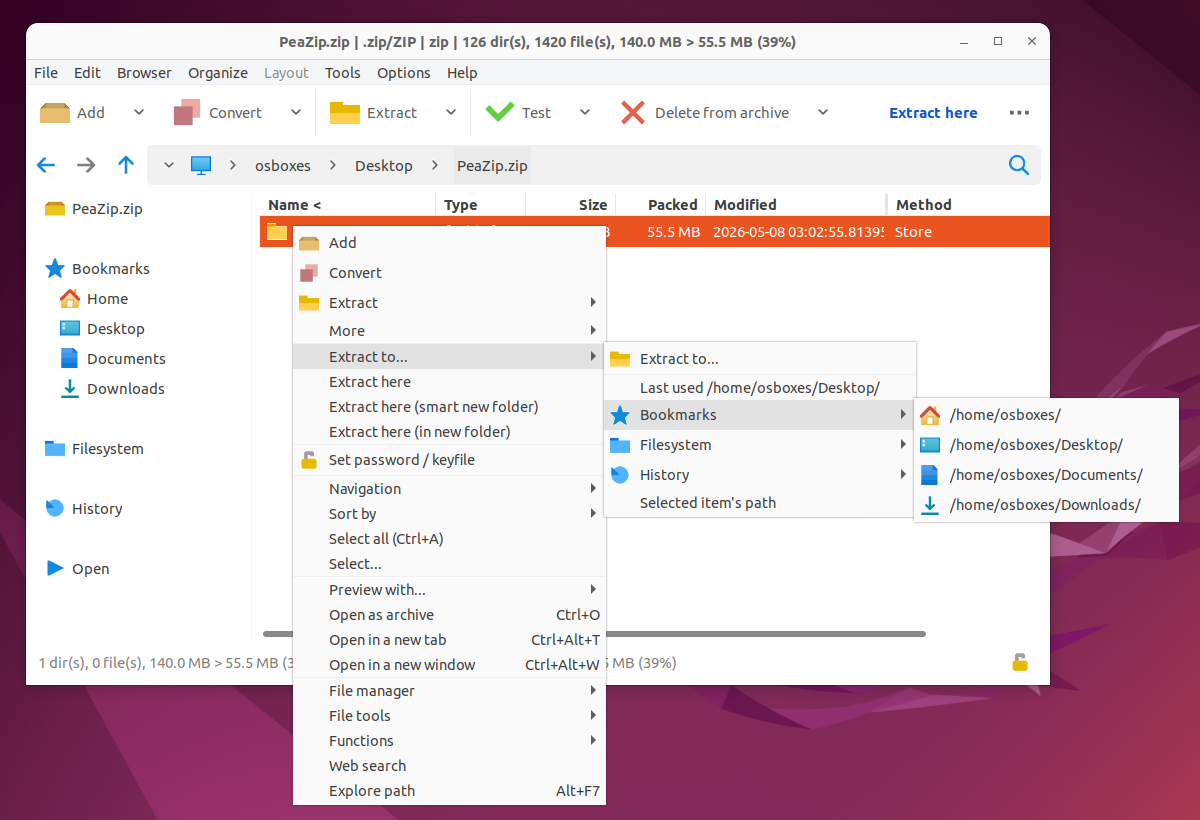Viewport: 1200px width, 820px height.
Task: Click the horizontal scrollbar in file list
Action: coord(594,633)
